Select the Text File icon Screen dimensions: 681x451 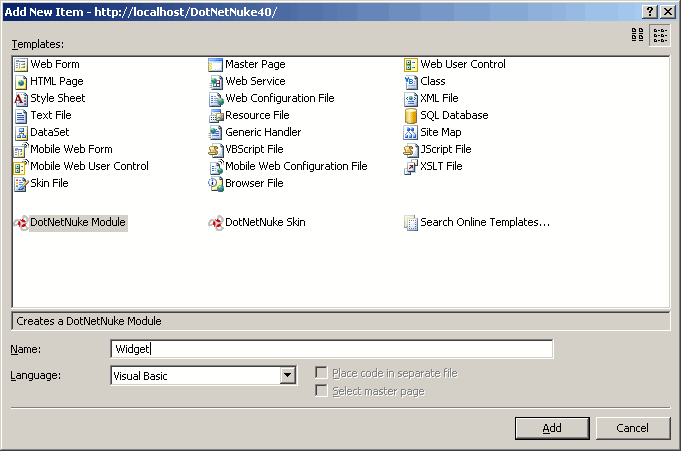[20, 116]
